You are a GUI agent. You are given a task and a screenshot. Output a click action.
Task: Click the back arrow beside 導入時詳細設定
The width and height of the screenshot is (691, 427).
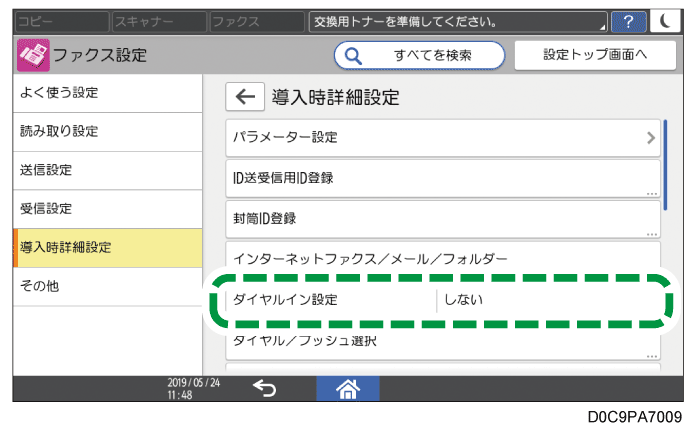(244, 97)
